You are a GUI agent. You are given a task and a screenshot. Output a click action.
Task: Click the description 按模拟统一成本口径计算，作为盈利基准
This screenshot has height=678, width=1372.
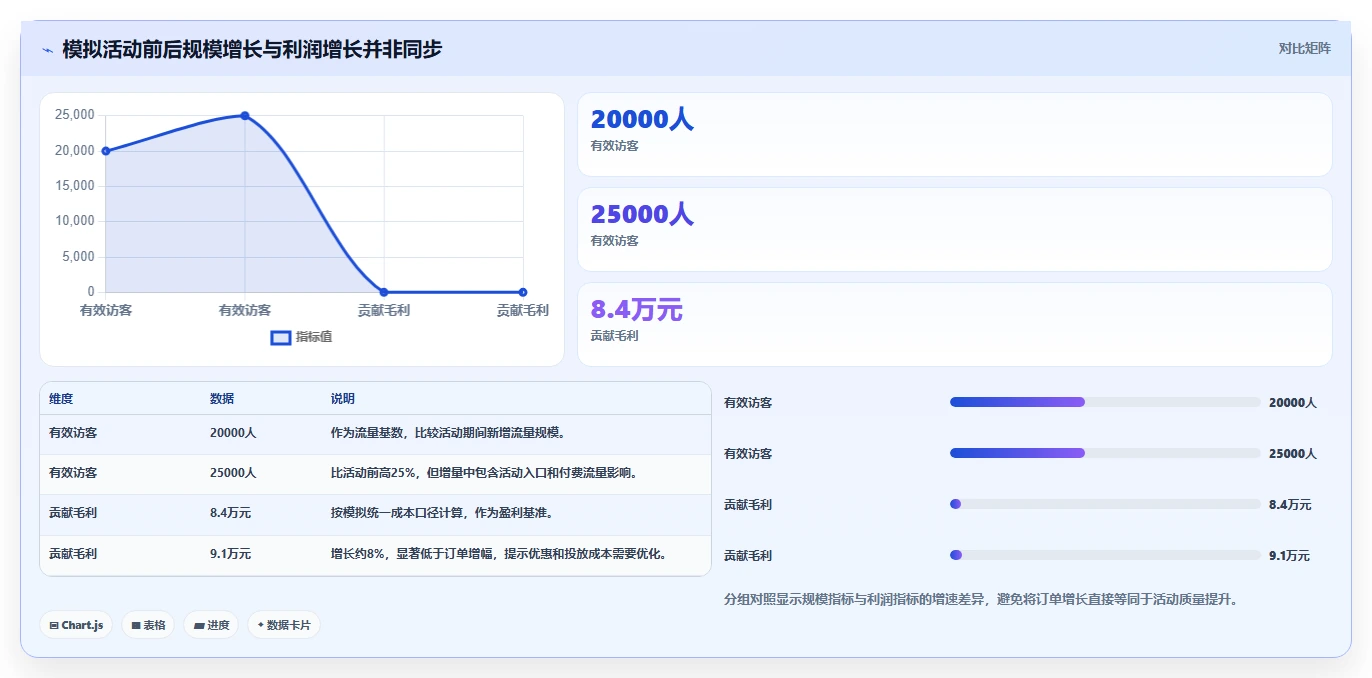(442, 512)
